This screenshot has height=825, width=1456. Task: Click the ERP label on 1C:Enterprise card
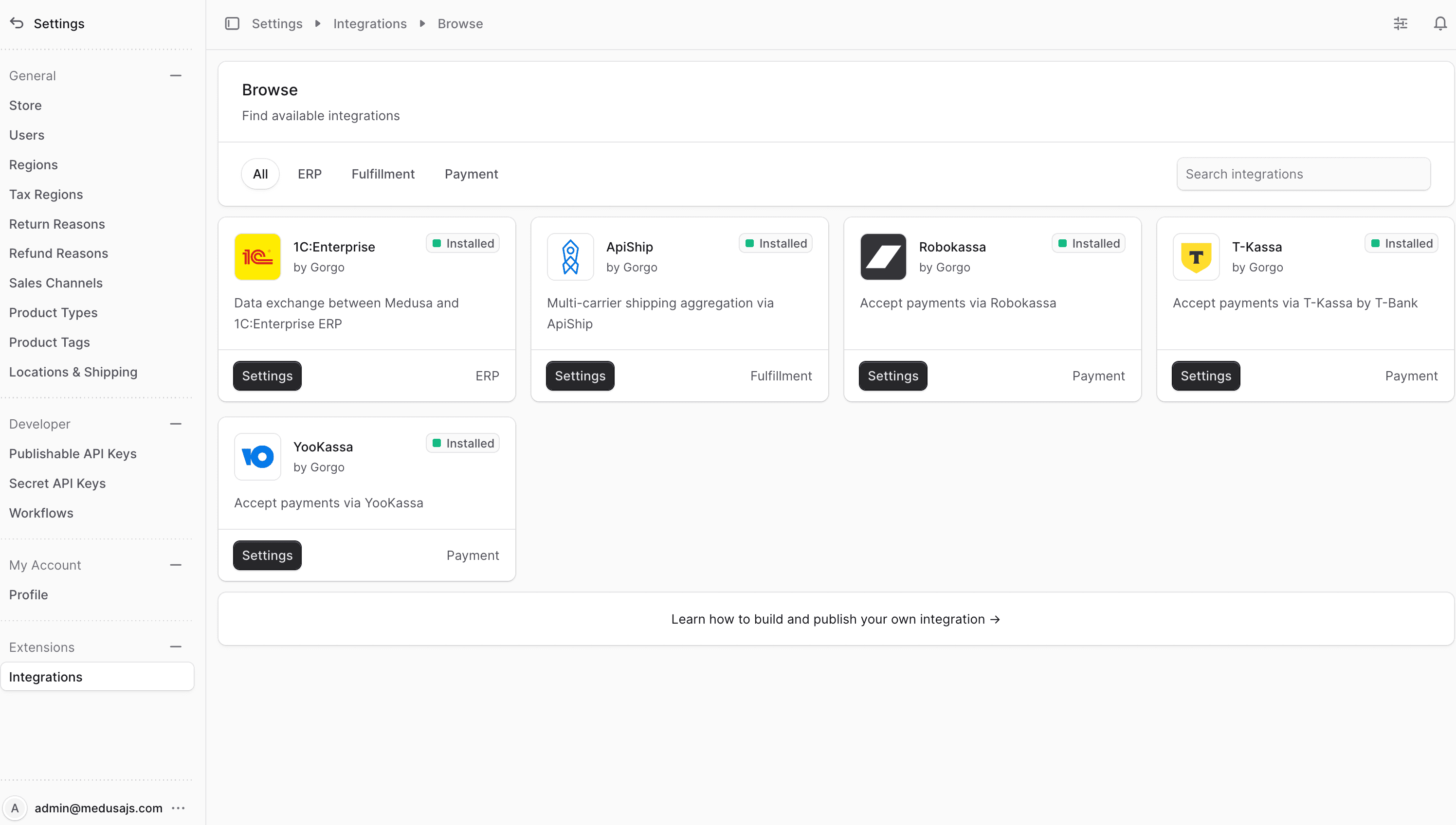point(488,376)
